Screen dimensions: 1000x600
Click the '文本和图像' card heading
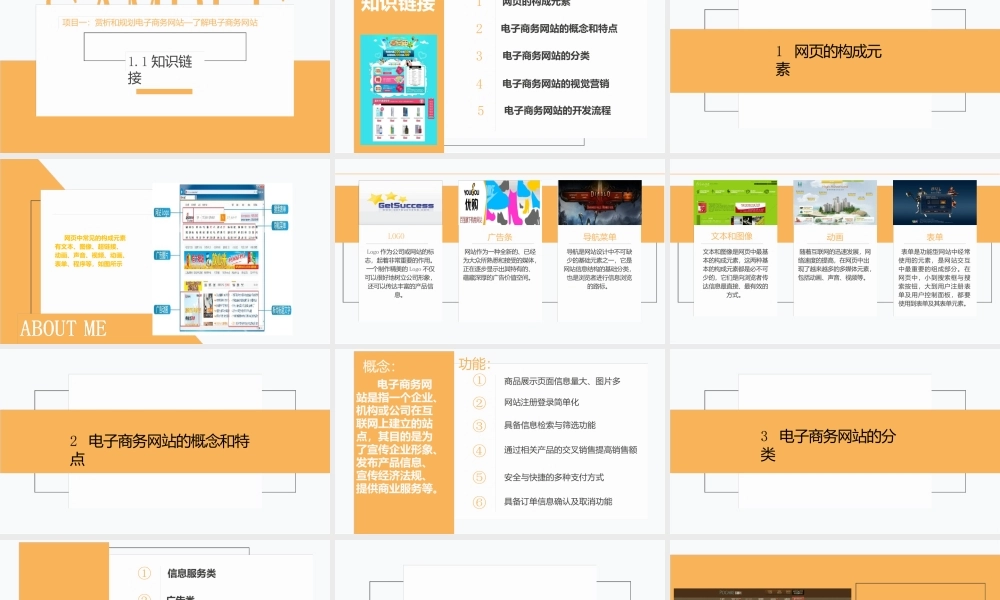coord(732,236)
